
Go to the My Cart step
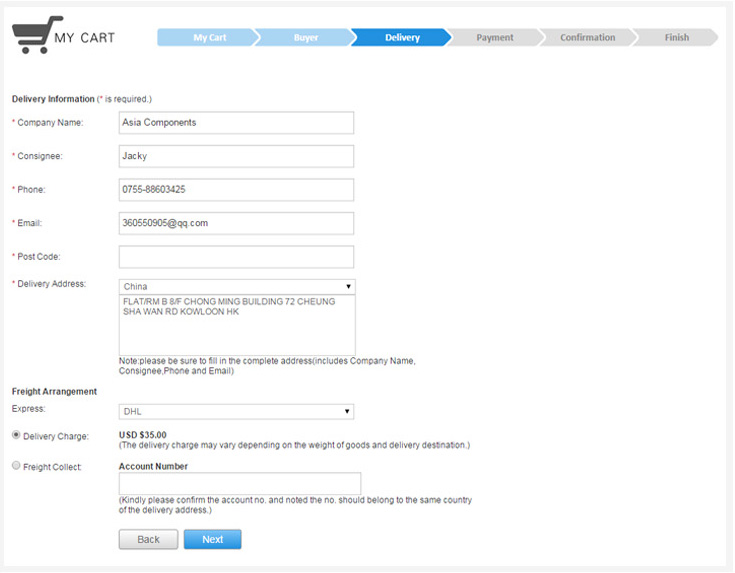pyautogui.click(x=210, y=38)
